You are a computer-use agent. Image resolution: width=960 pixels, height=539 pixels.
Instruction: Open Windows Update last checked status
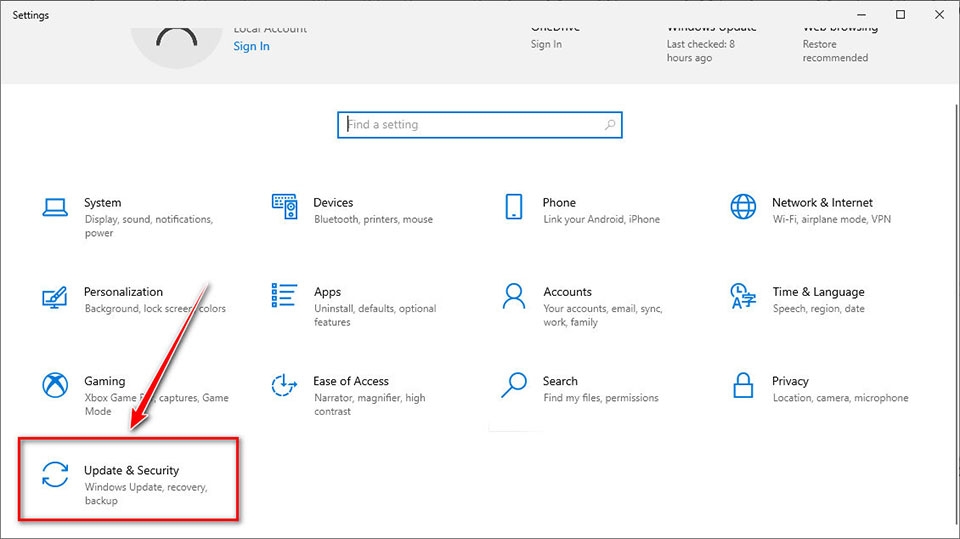(700, 51)
